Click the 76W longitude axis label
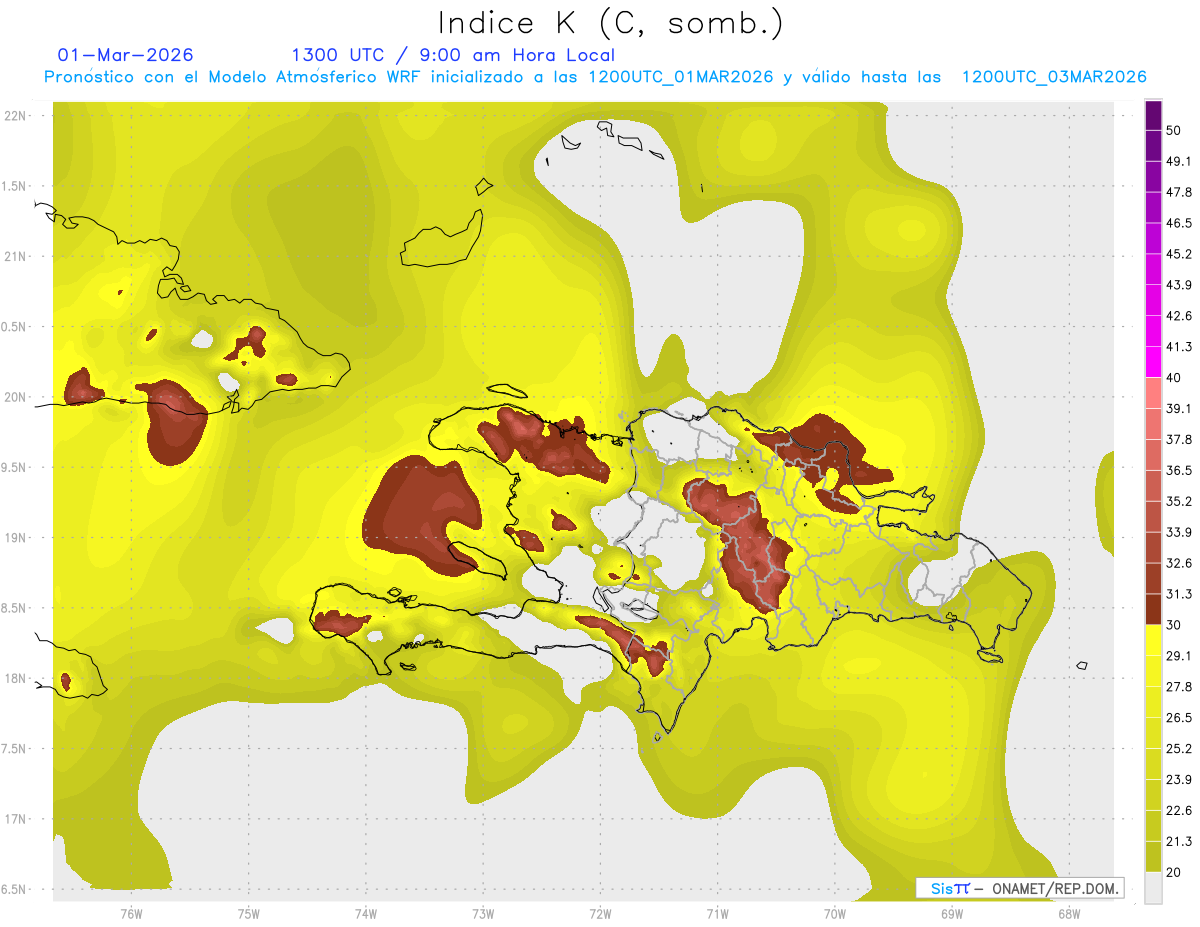Image resolution: width=1200 pixels, height=927 pixels. tap(131, 913)
